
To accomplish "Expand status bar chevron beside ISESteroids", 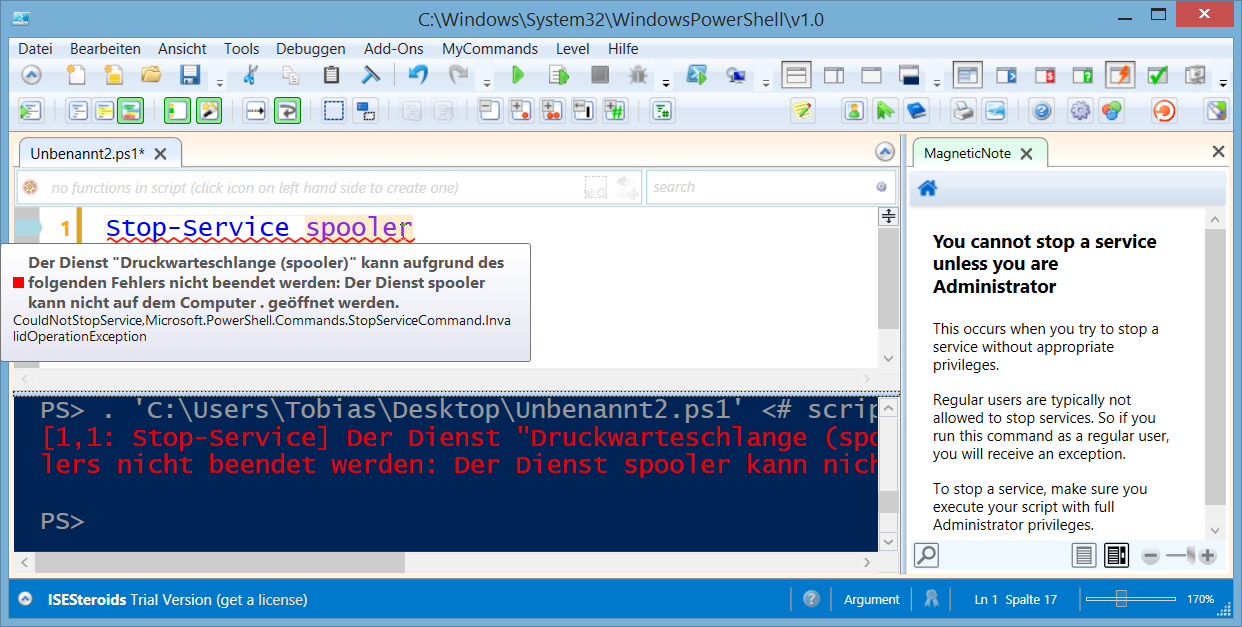I will pyautogui.click(x=26, y=599).
